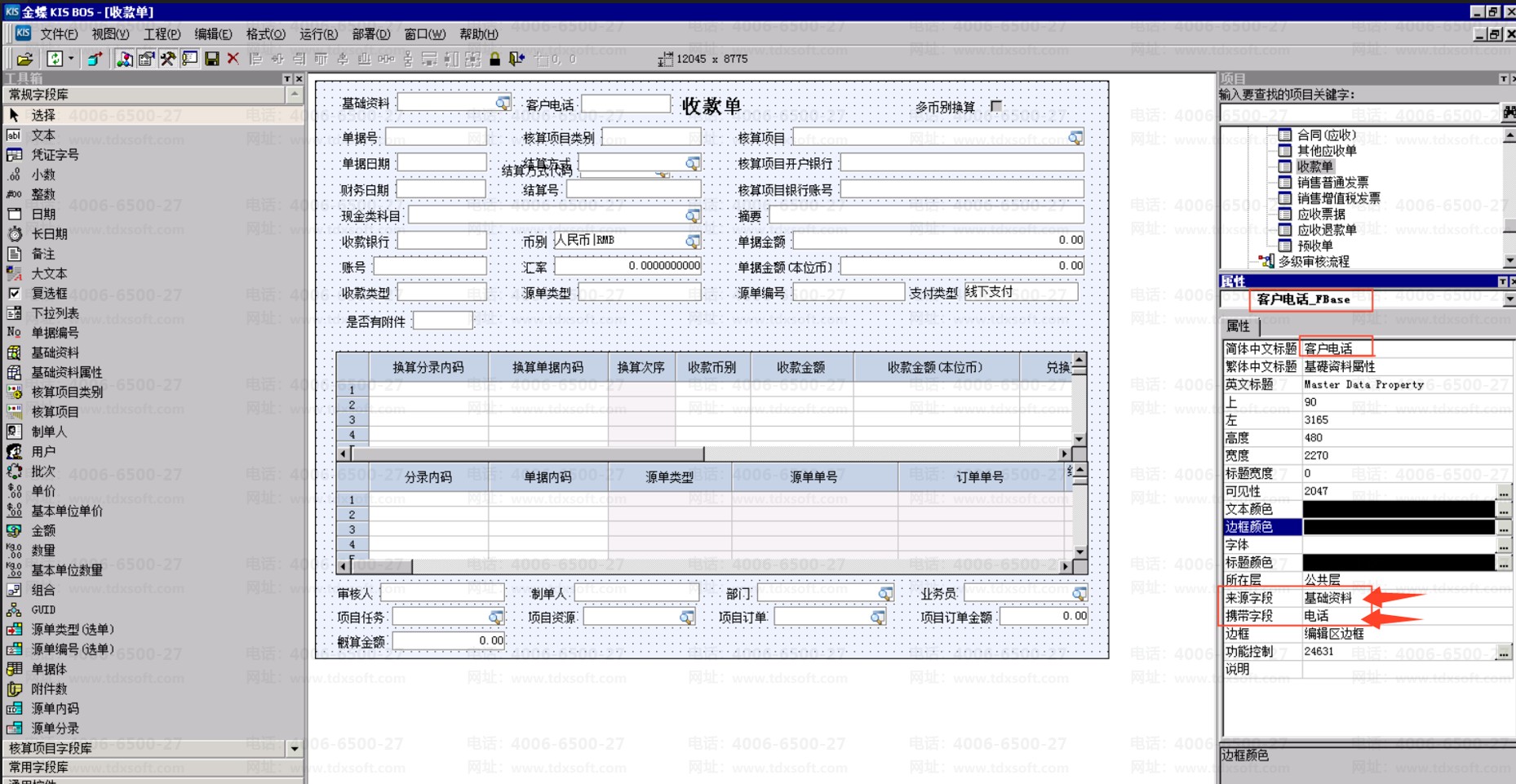Select the 复选框 checkbox tool in toolbox
Viewport: 1516px width, 784px height.
point(49,293)
